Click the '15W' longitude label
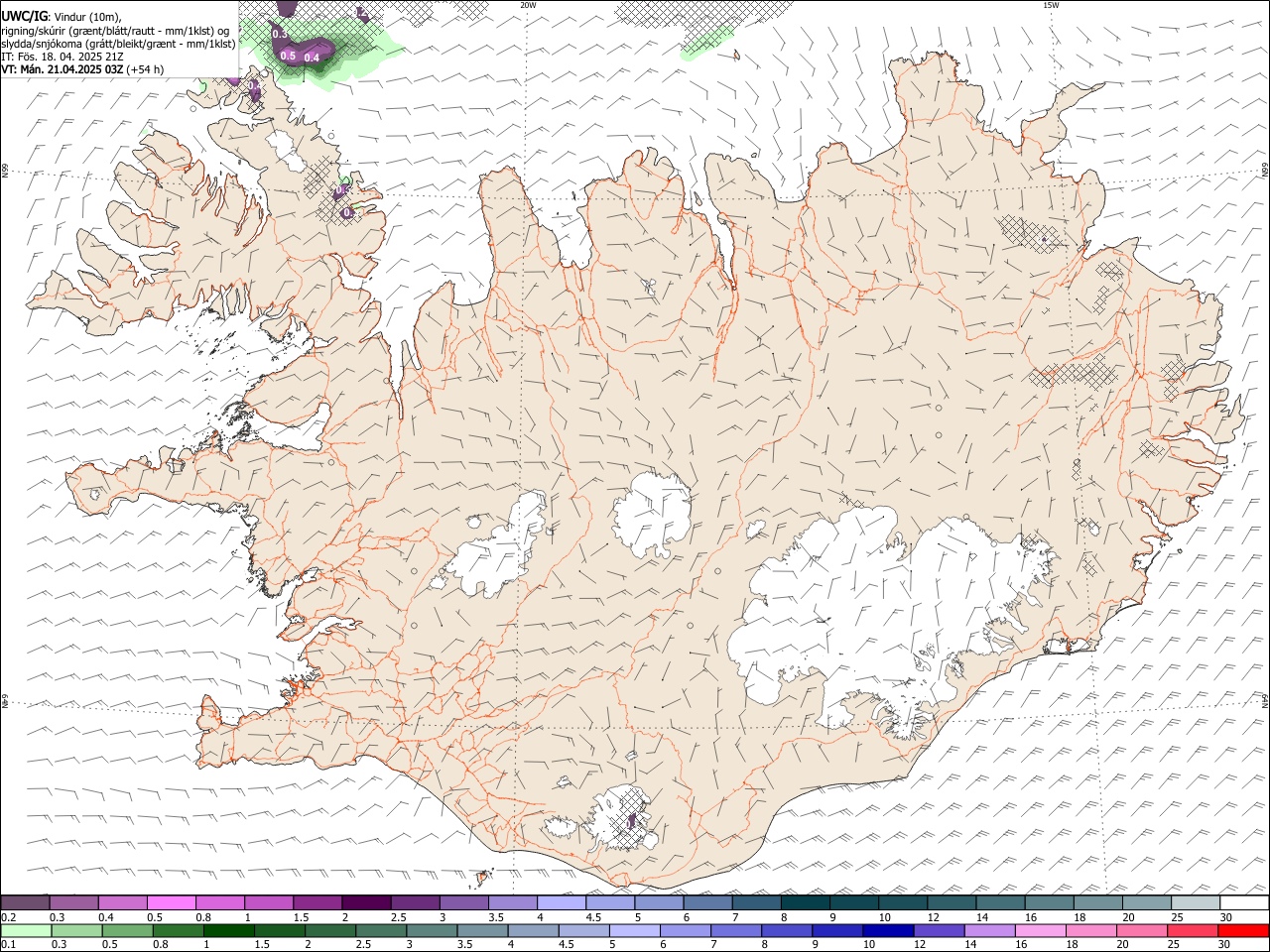The image size is (1270, 952). pyautogui.click(x=1051, y=5)
